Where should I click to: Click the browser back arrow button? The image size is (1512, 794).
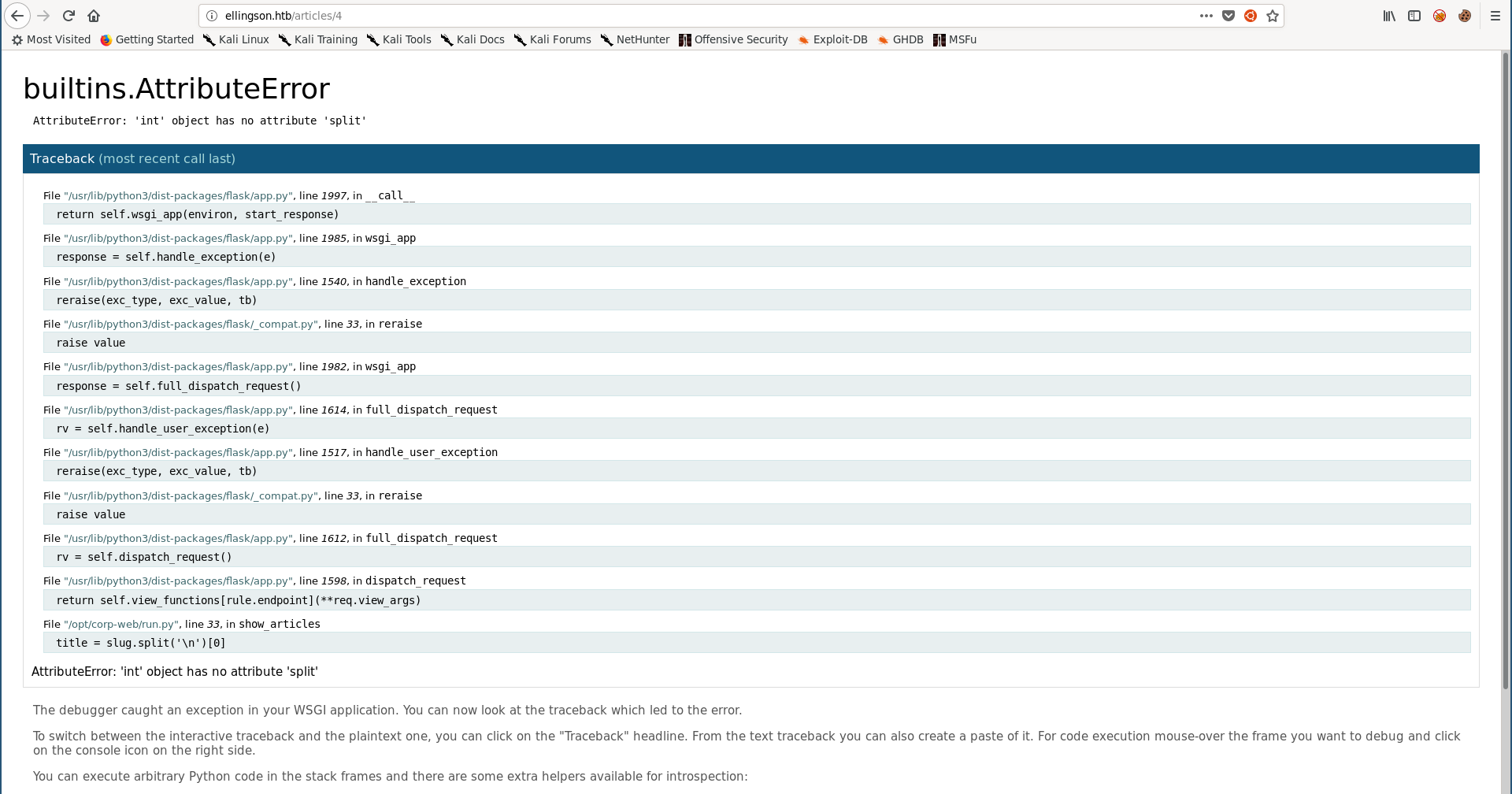(x=17, y=16)
